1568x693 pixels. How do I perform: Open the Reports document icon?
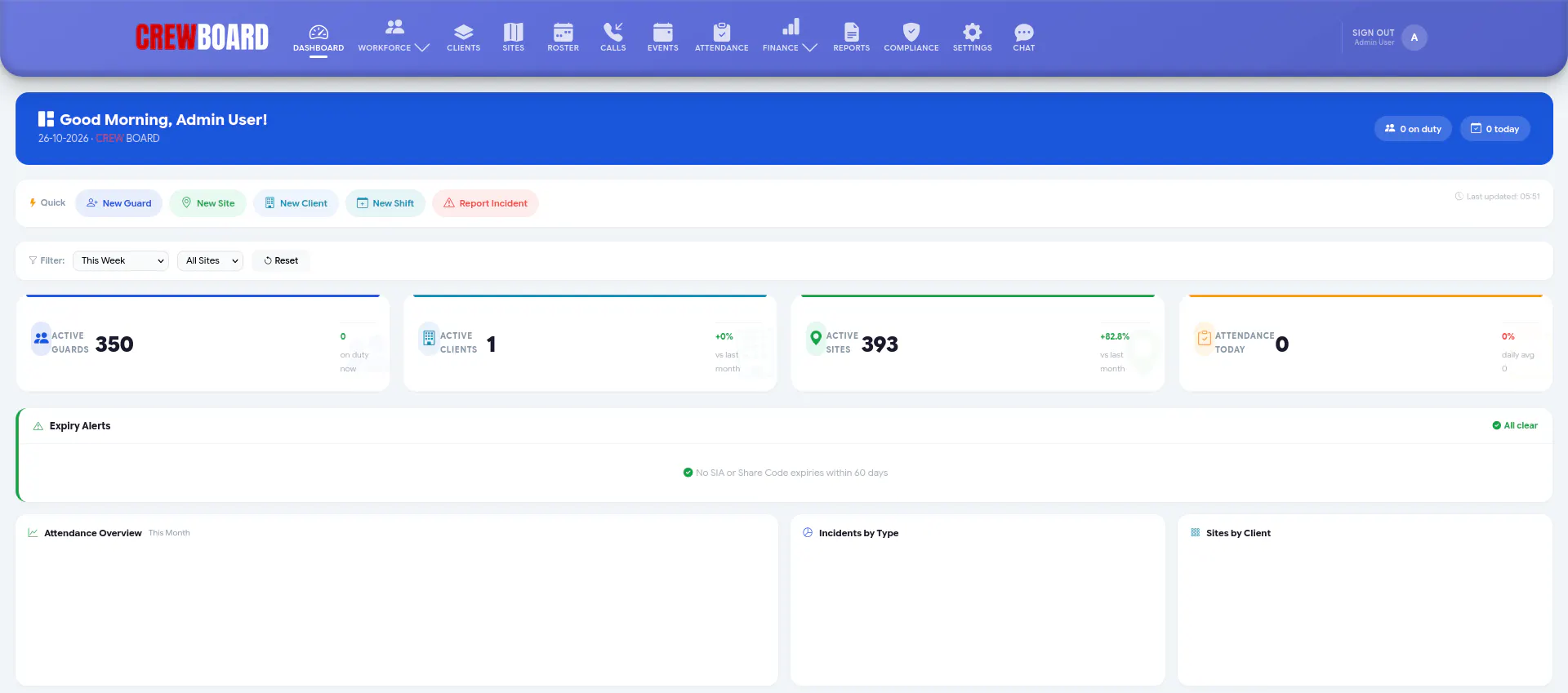[851, 32]
